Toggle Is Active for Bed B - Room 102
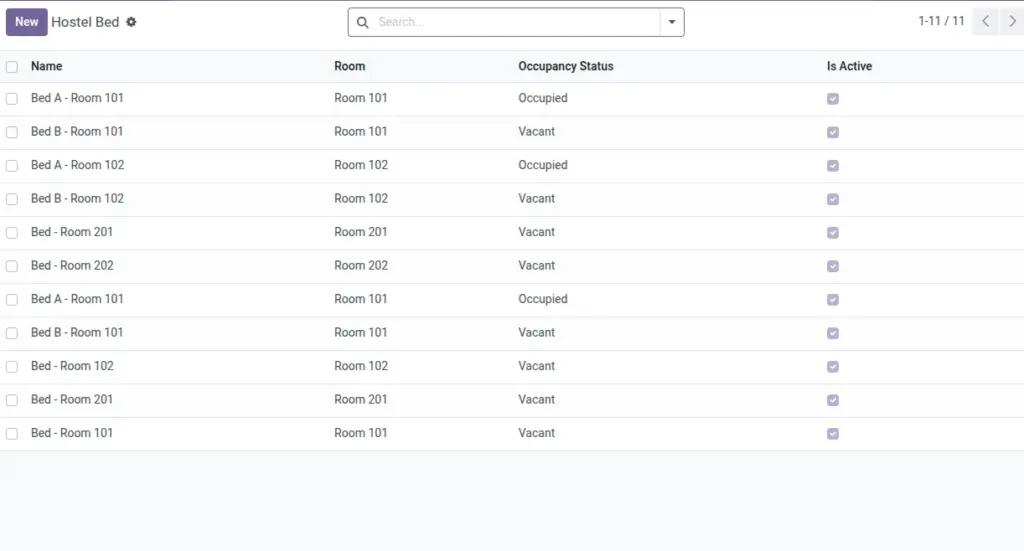The width and height of the screenshot is (1024, 551). tap(833, 199)
